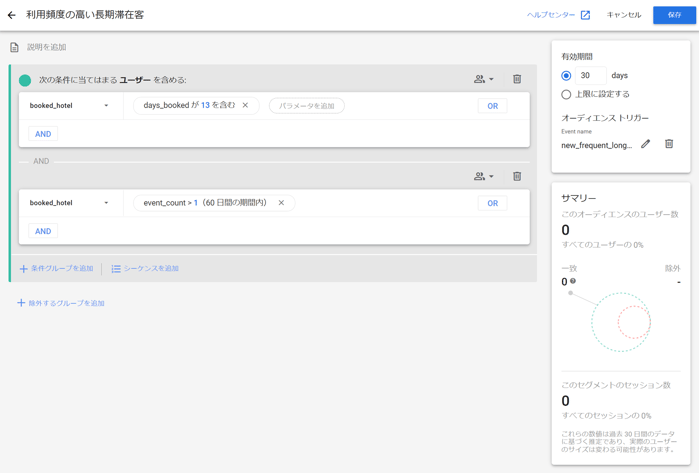Delete the second condition group trash icon

(x=517, y=176)
